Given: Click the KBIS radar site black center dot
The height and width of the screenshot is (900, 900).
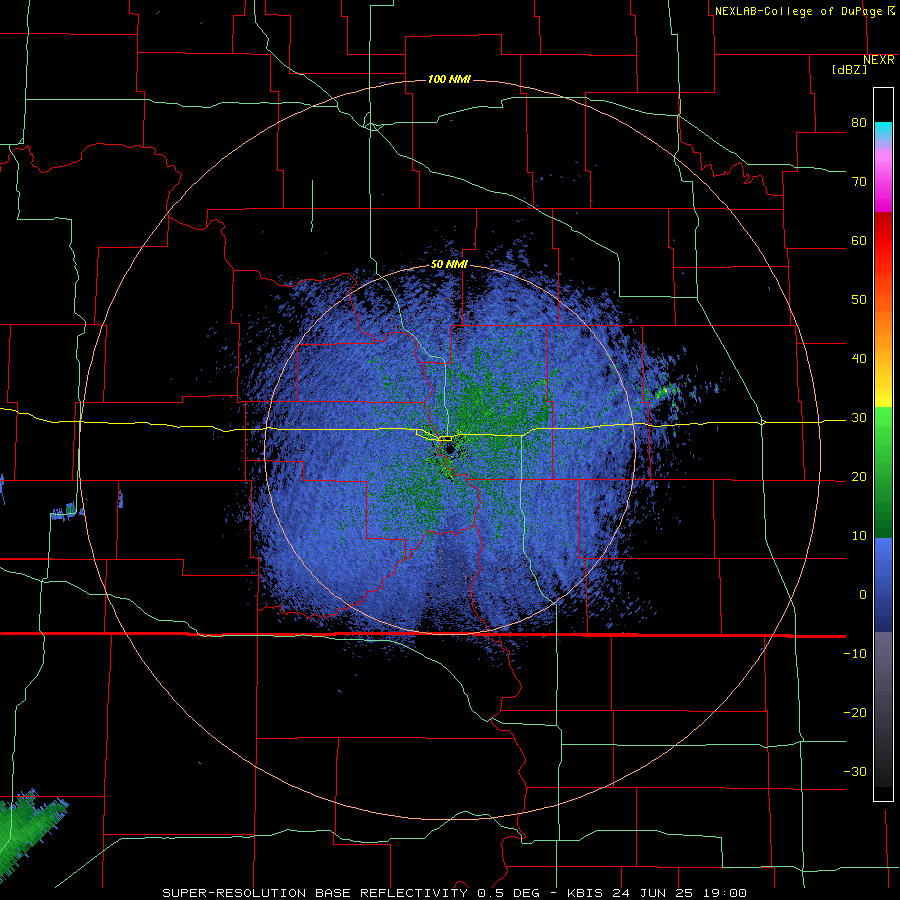Looking at the screenshot, I should (450, 449).
